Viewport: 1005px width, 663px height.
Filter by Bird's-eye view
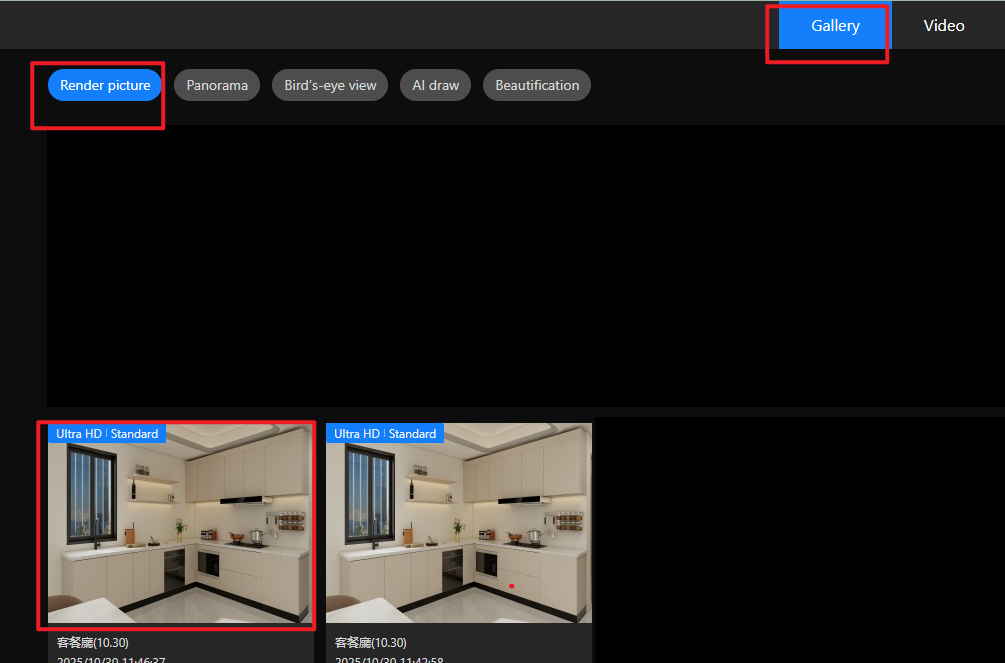click(x=330, y=85)
